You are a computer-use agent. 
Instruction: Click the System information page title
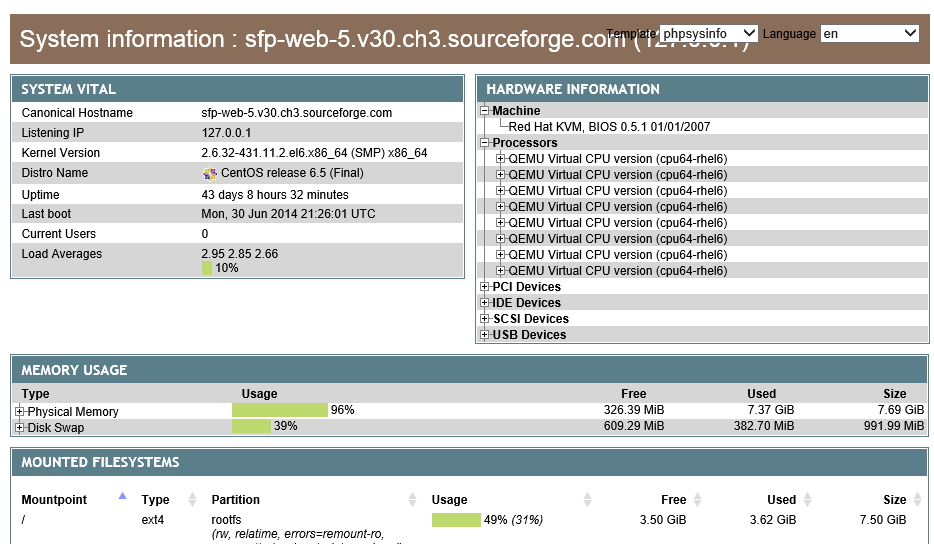point(384,39)
